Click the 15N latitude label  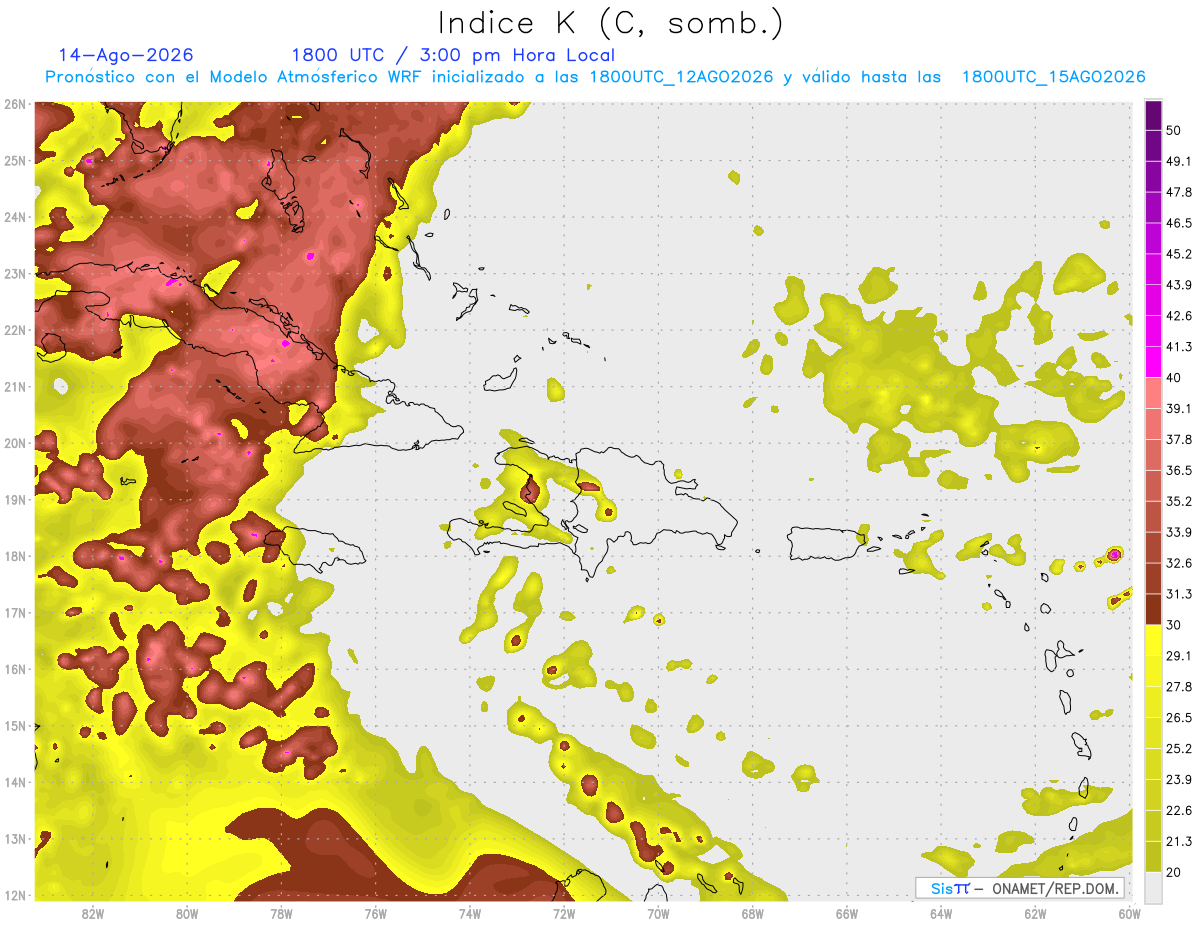pyautogui.click(x=15, y=726)
